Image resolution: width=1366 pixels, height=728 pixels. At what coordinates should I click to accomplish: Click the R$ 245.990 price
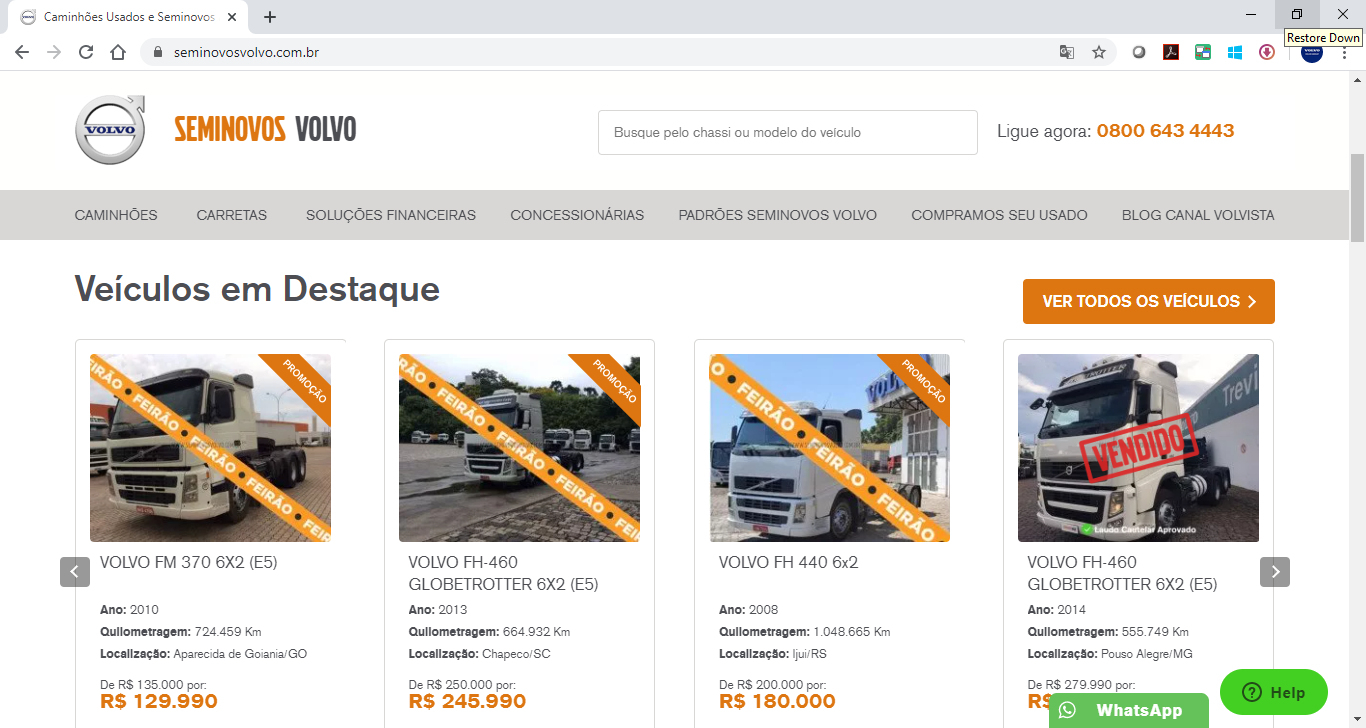point(467,701)
